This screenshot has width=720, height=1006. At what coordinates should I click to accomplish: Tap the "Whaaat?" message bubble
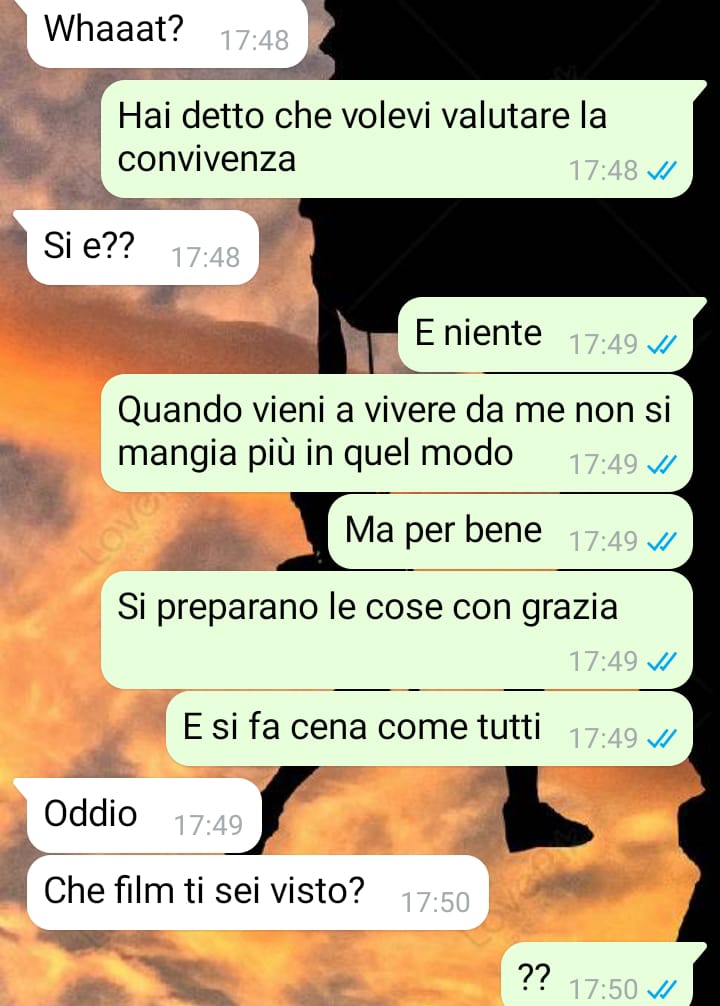point(167,32)
